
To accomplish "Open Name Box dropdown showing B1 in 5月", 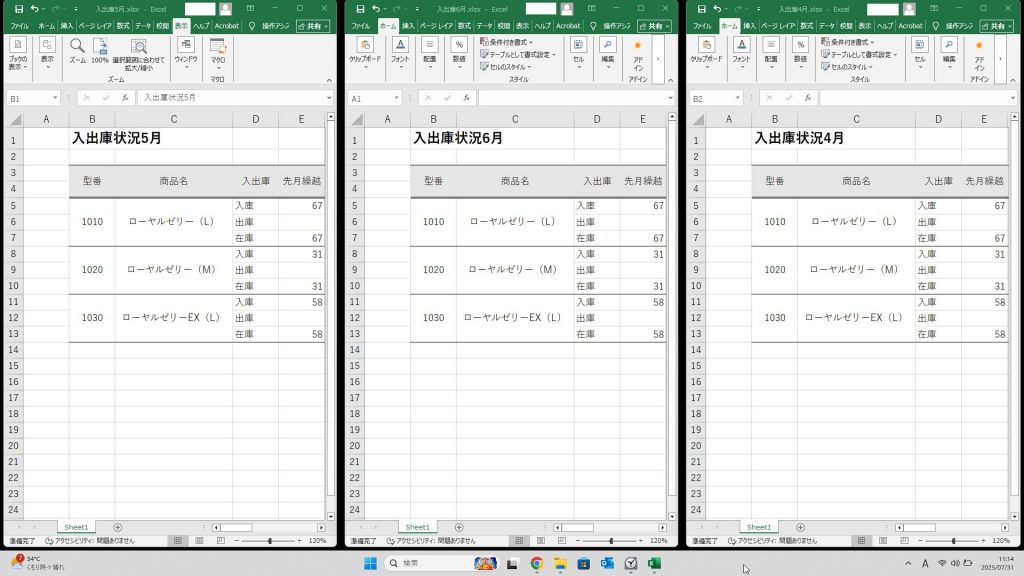I will [55, 98].
